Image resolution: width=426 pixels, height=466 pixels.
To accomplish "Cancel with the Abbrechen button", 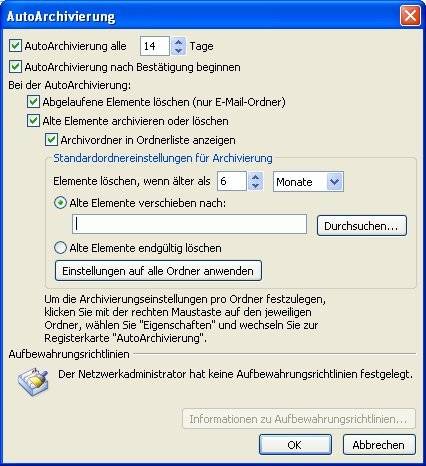I will click(x=379, y=444).
